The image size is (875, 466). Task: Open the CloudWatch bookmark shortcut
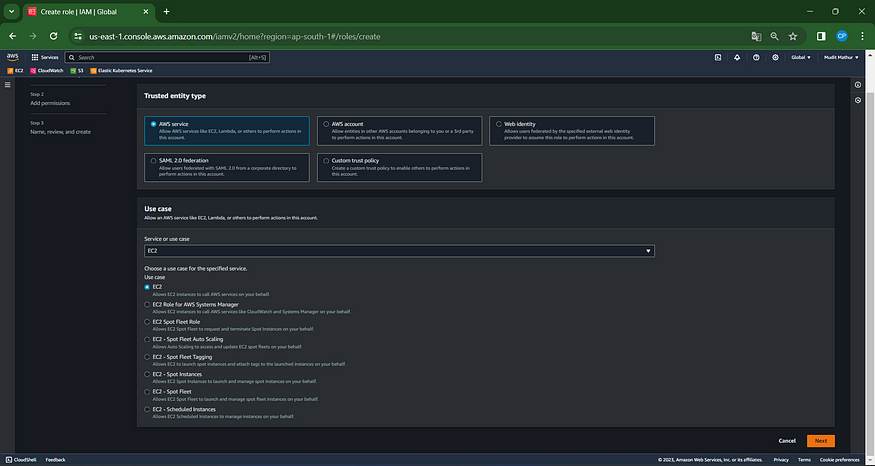[x=47, y=71]
